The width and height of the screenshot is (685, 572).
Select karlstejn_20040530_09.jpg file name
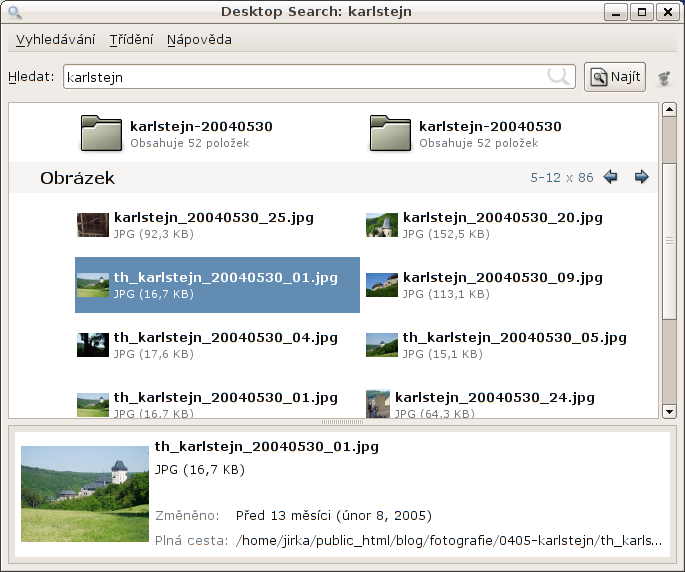coord(503,277)
